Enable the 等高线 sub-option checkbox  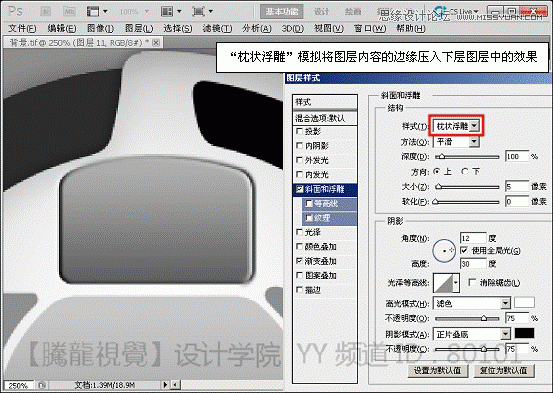click(309, 204)
